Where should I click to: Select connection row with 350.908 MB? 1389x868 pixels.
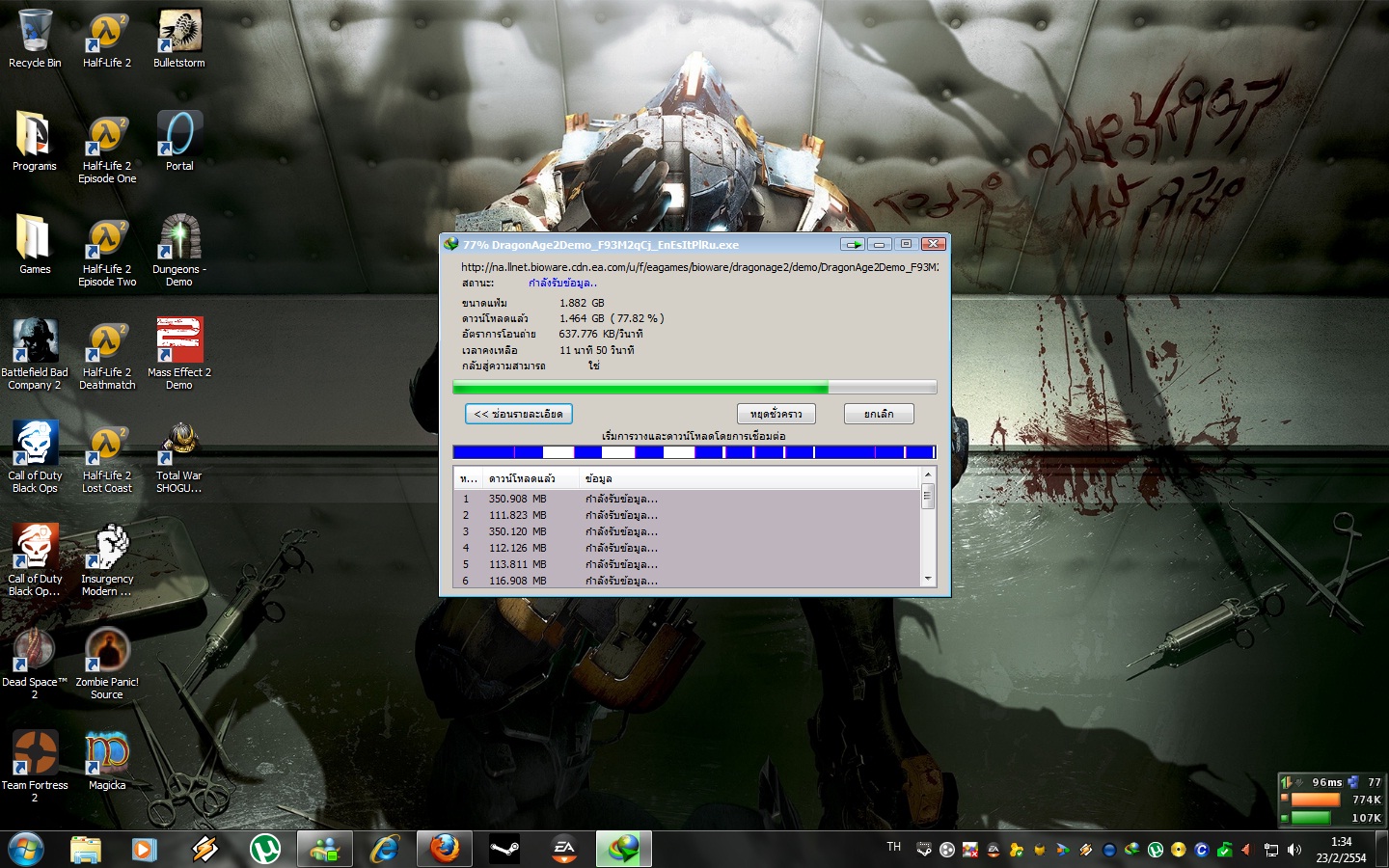(x=687, y=499)
